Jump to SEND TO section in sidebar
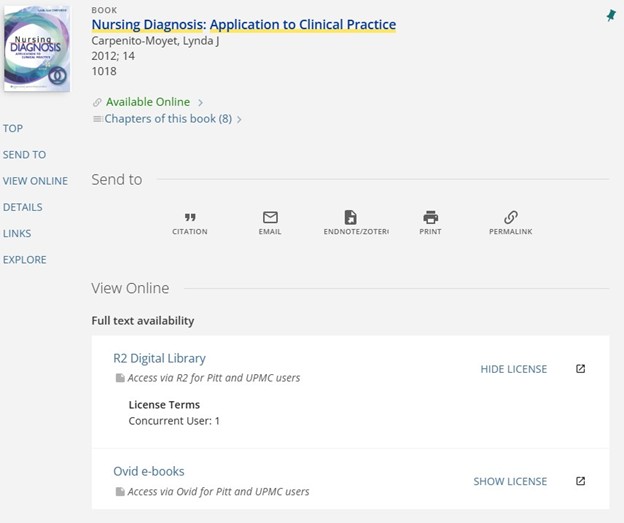 point(24,154)
